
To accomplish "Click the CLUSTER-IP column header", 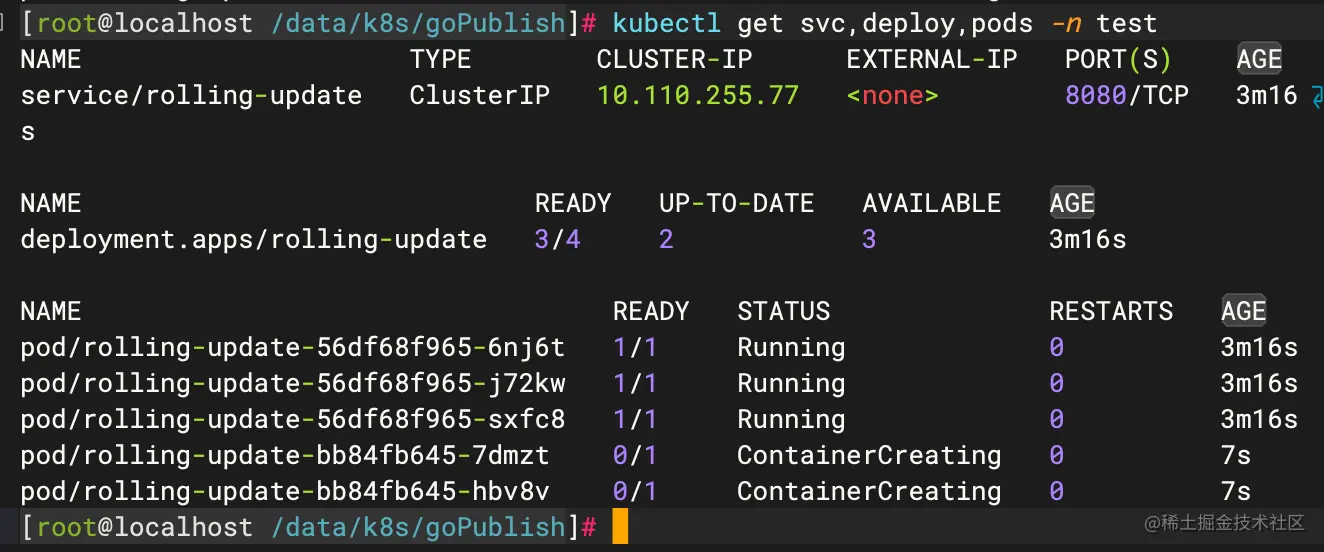I will 674,59.
